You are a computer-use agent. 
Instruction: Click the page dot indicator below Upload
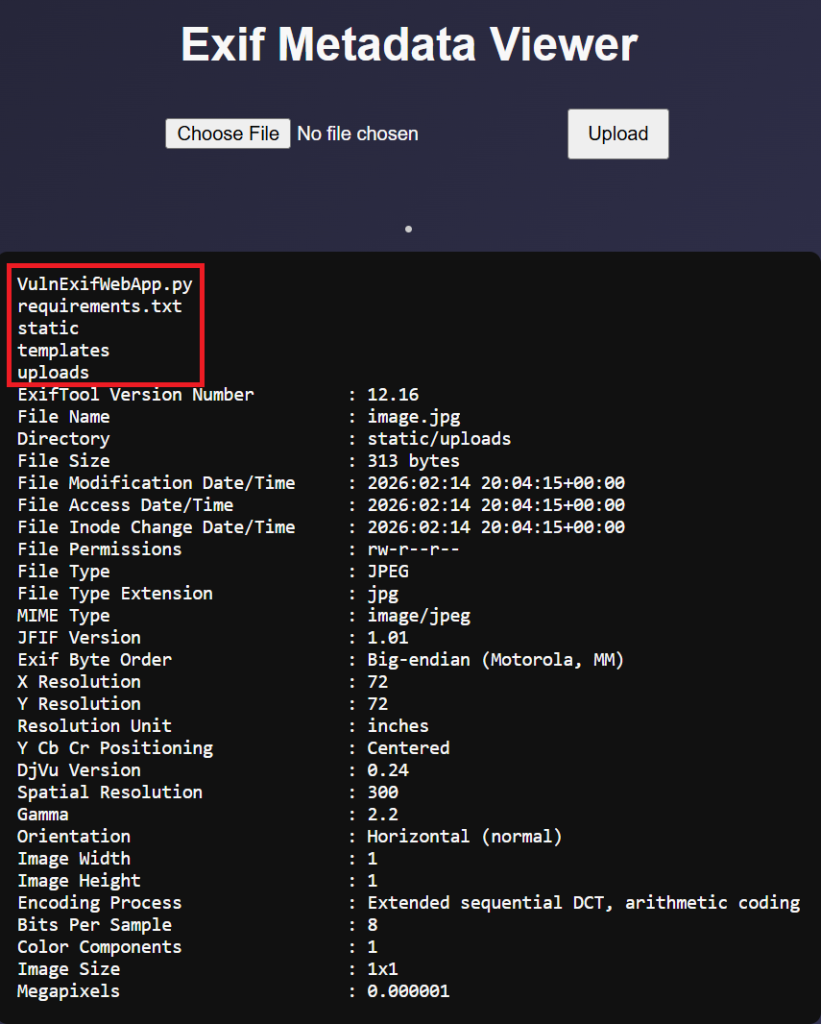tap(408, 228)
